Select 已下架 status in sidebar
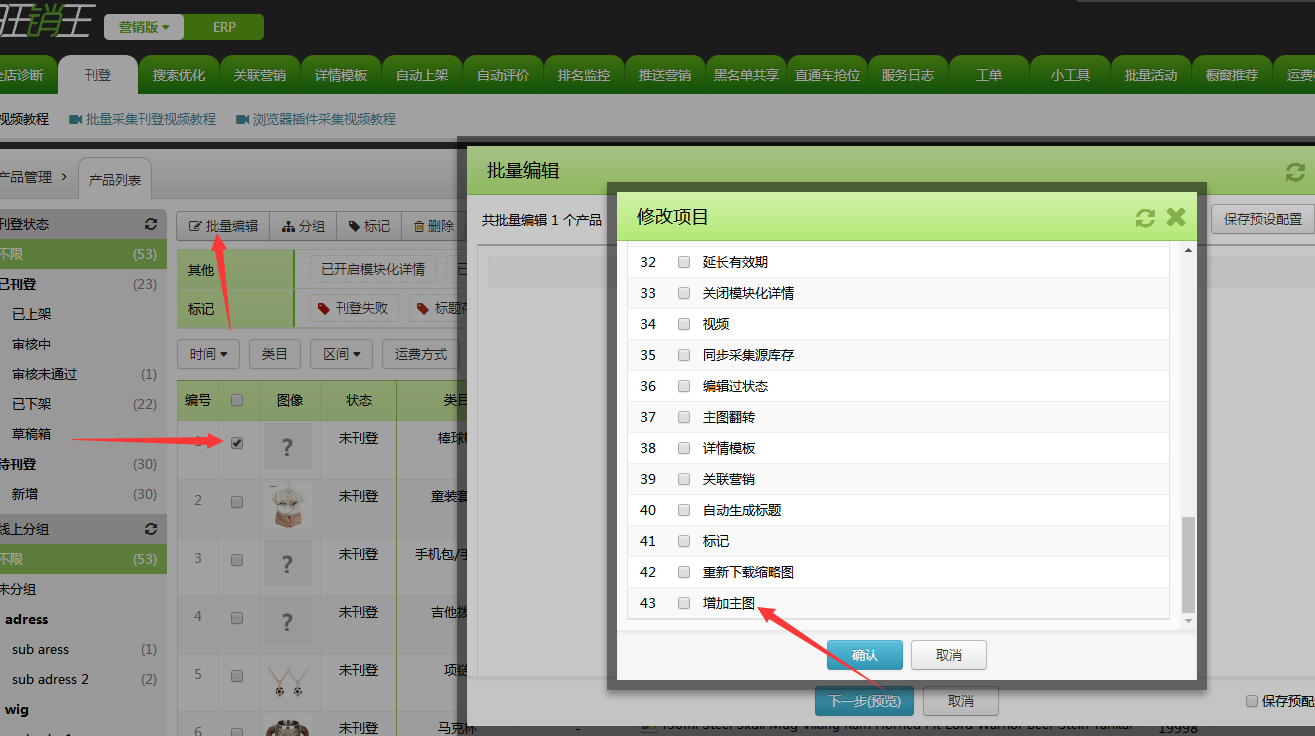The image size is (1315, 736). point(83,404)
